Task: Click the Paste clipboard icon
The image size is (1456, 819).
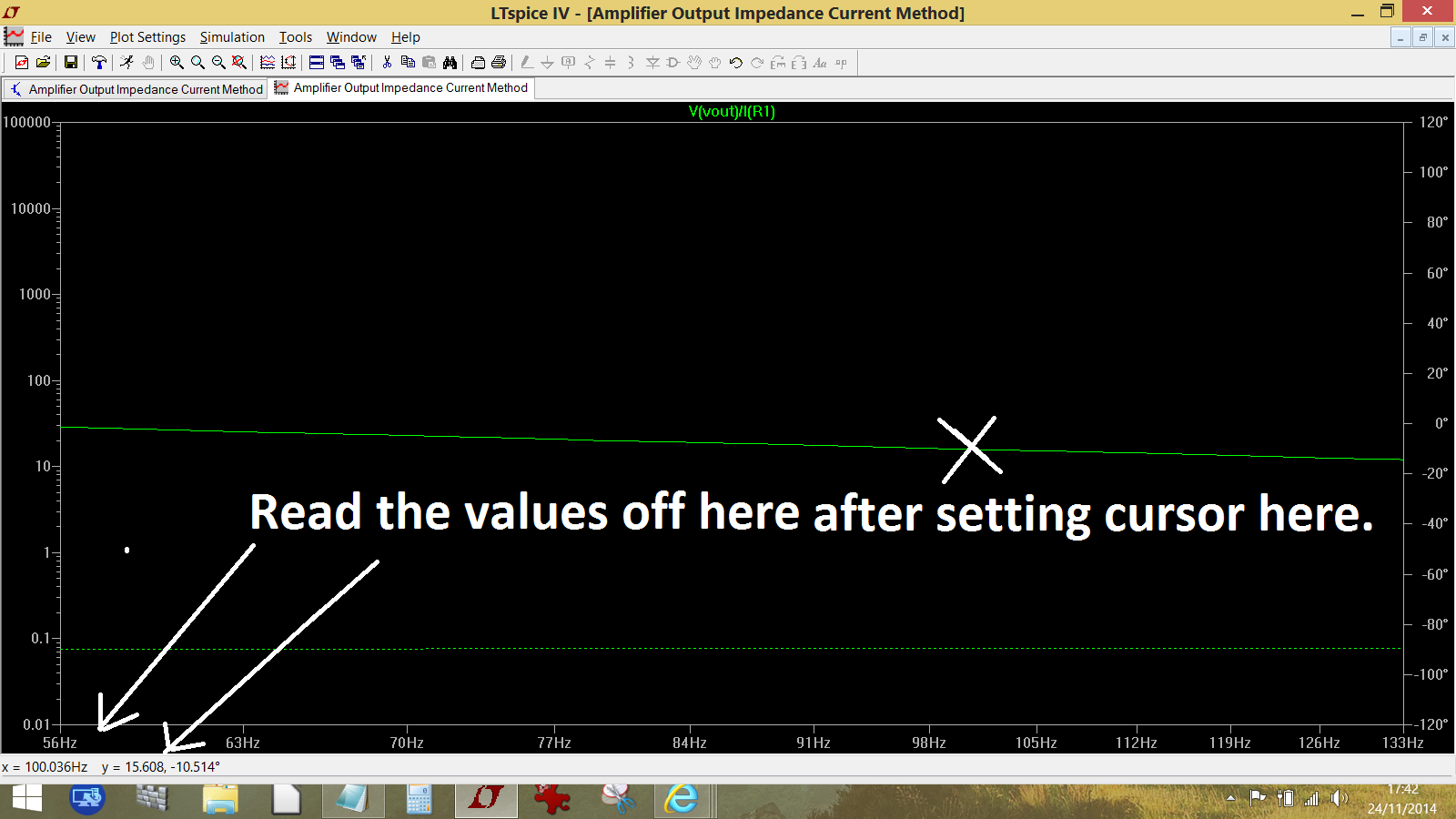Action: (x=429, y=62)
